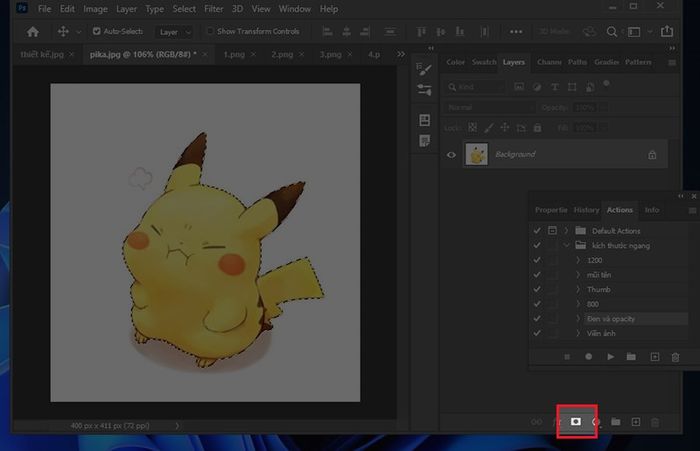This screenshot has height=451, width=700.
Task: Open the Layers panel hamburger menu
Action: point(672,63)
